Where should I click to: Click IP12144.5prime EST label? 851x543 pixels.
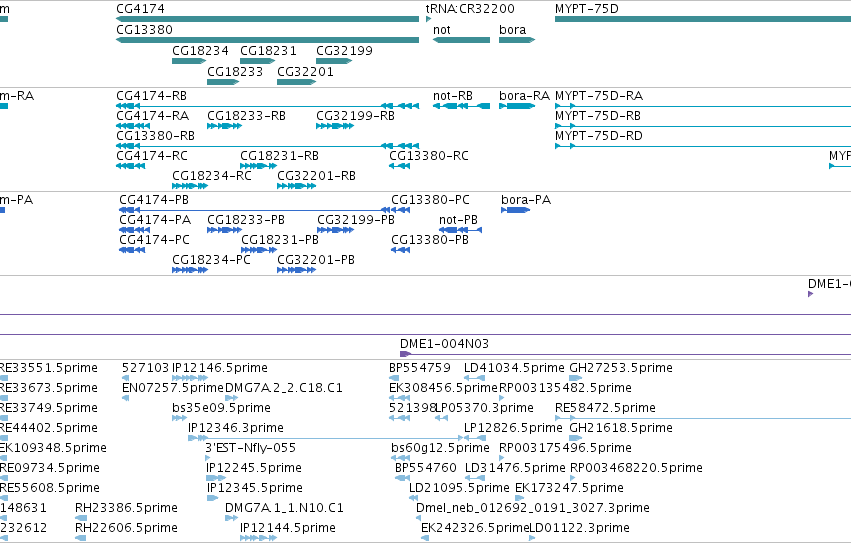(288, 528)
